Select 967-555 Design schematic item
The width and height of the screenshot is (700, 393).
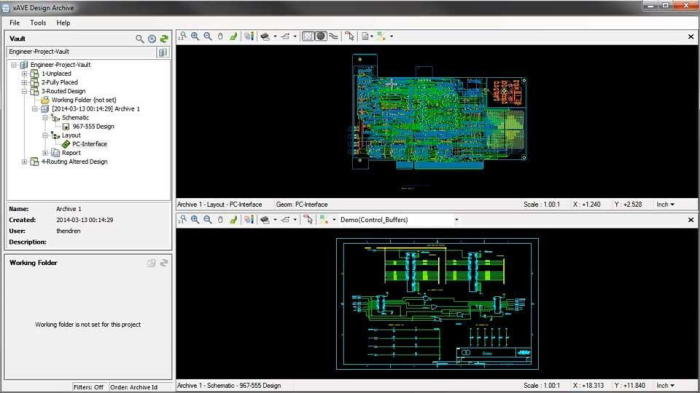93,126
